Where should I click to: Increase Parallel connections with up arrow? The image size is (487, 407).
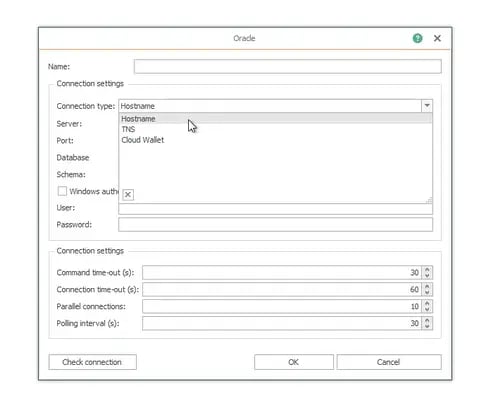[427, 303]
